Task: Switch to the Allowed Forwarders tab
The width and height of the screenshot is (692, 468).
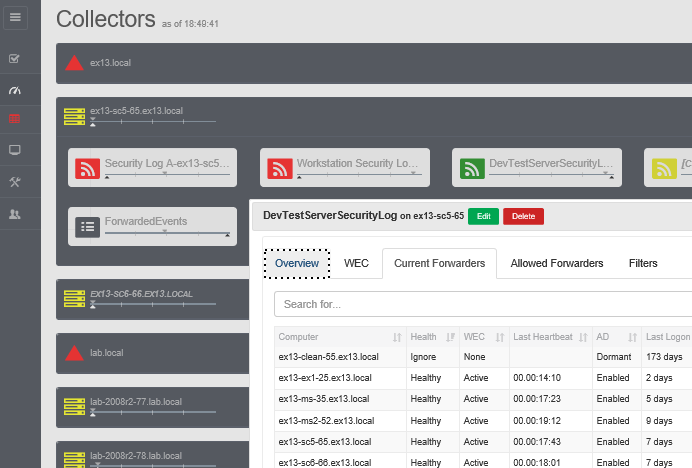Action: (x=556, y=263)
